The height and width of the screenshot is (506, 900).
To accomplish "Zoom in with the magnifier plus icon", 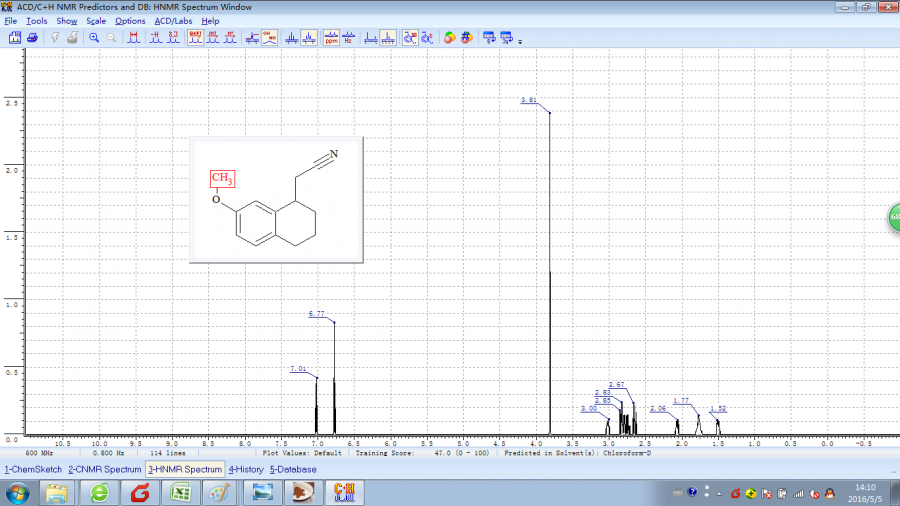I will pyautogui.click(x=94, y=38).
